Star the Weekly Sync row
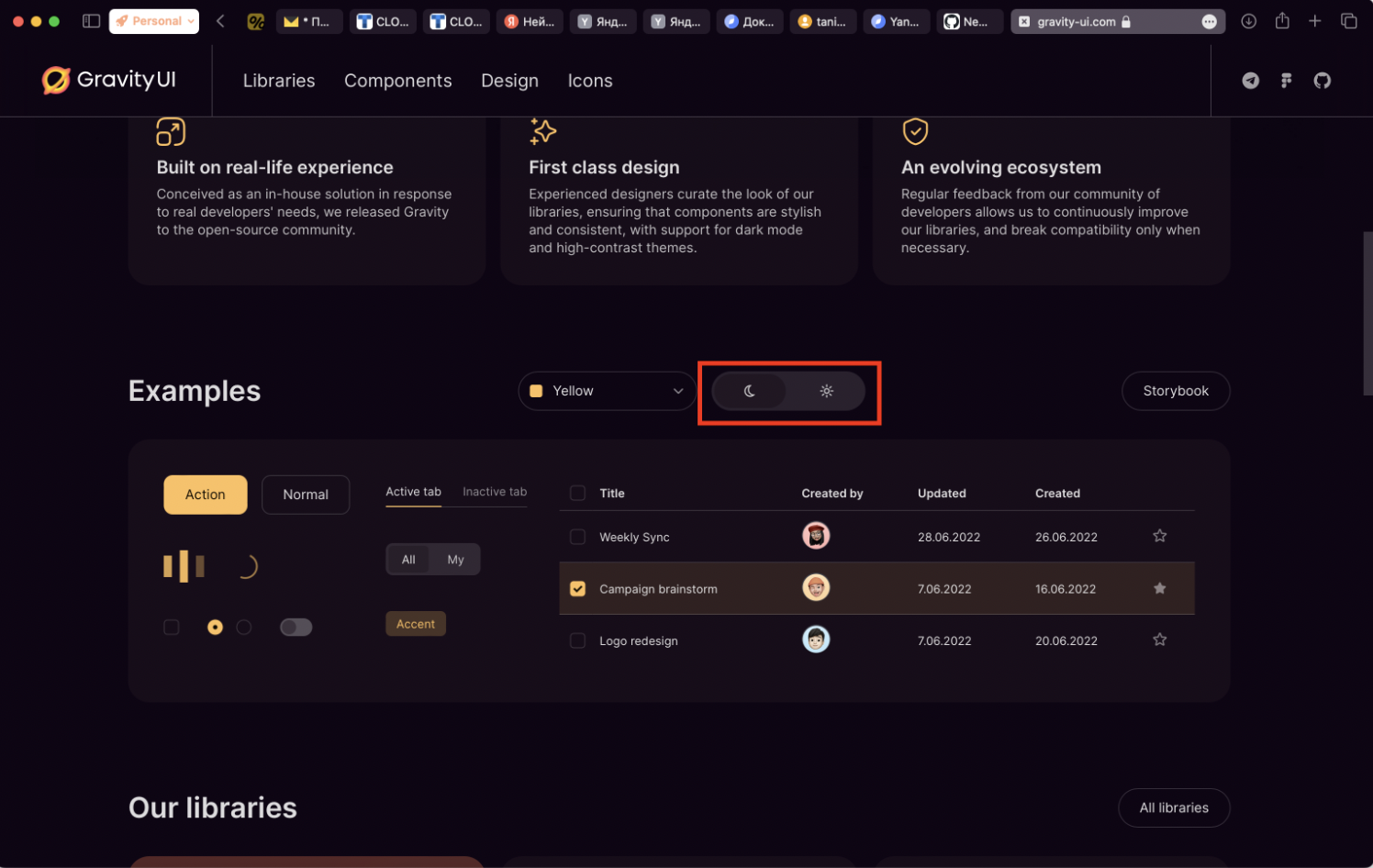The image size is (1373, 868). tap(1159, 536)
